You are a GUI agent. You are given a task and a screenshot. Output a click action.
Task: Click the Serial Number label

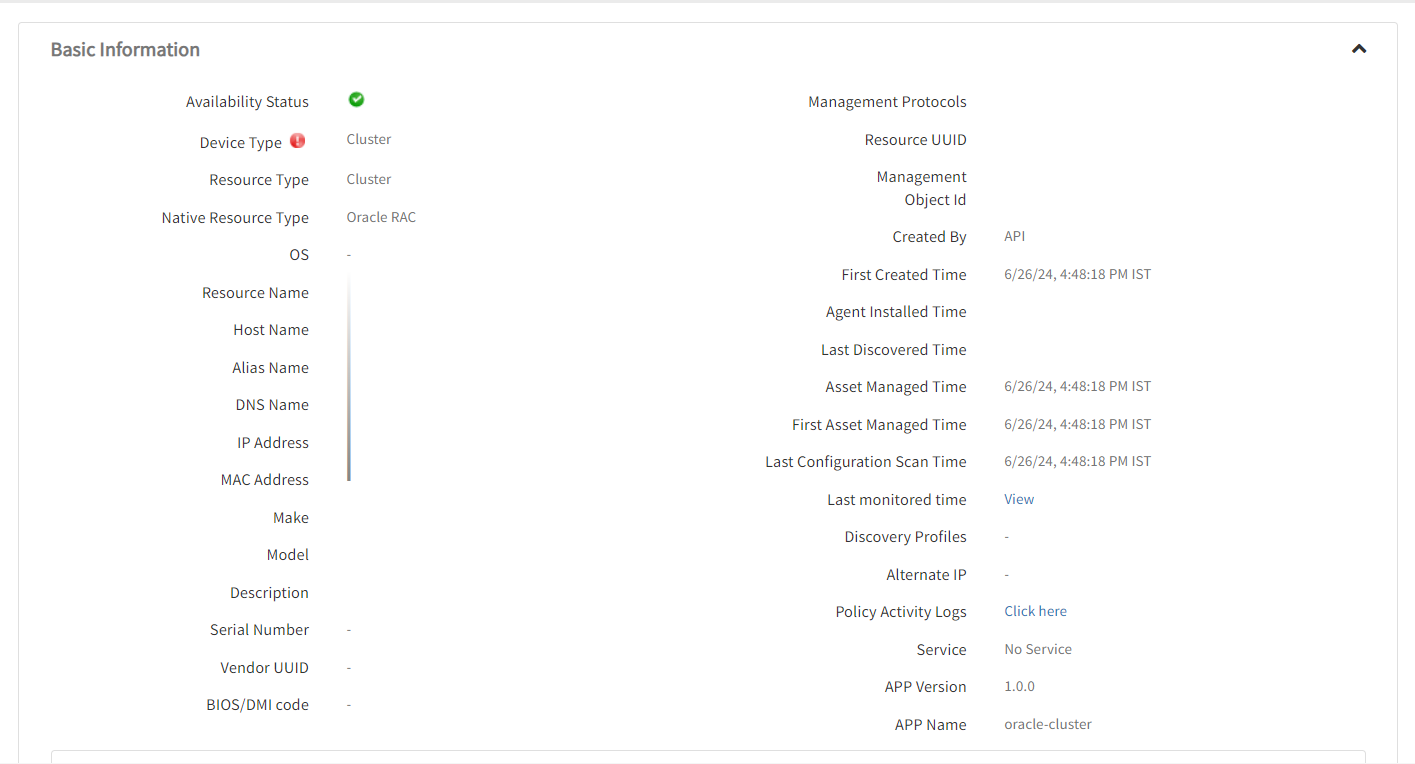pyautogui.click(x=259, y=630)
